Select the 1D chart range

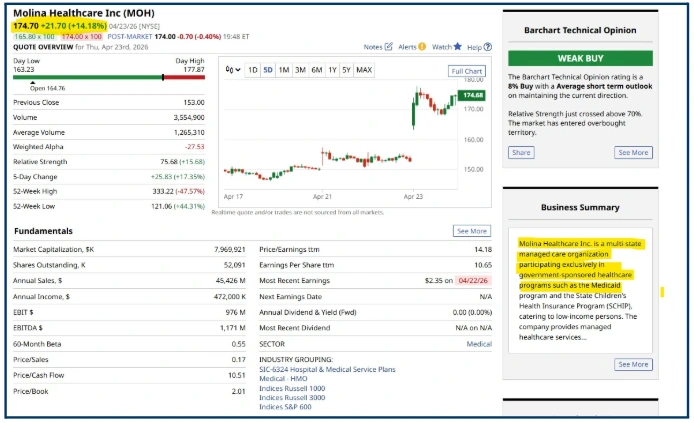tap(253, 70)
